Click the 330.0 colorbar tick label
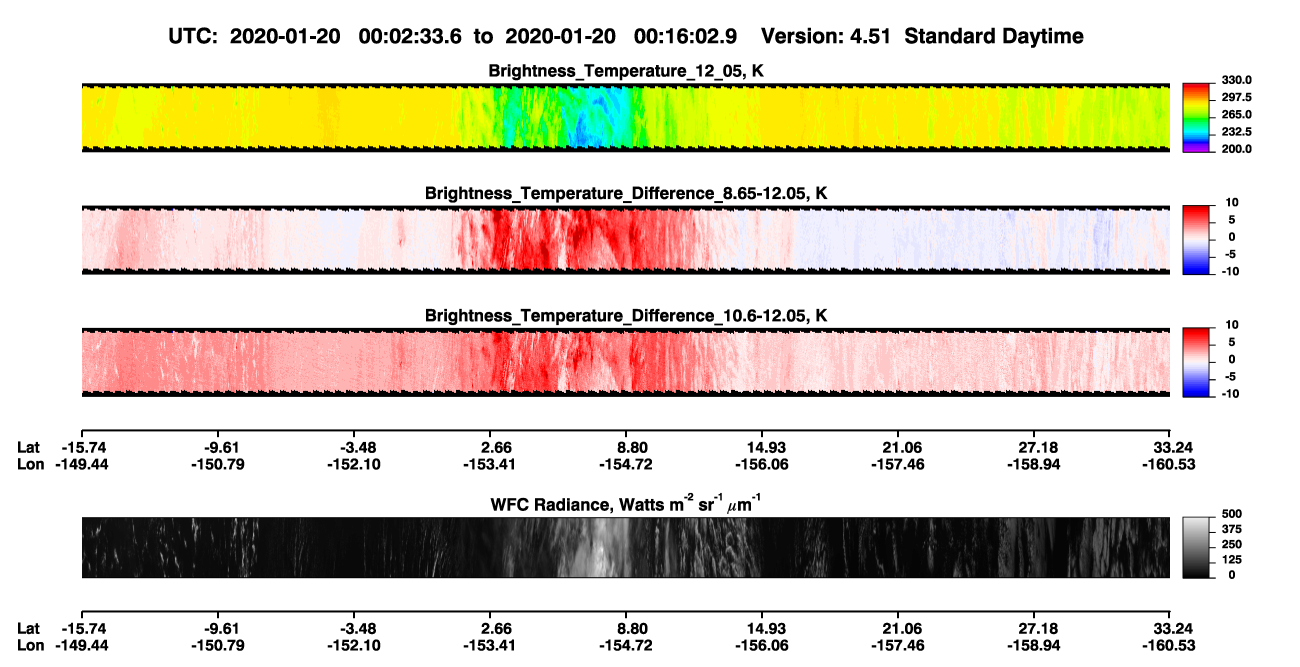Viewport: 1300px width, 667px height. pyautogui.click(x=1236, y=81)
